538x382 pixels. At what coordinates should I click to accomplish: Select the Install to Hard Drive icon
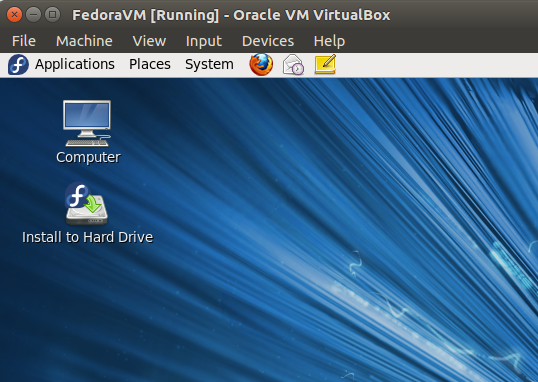(86, 204)
